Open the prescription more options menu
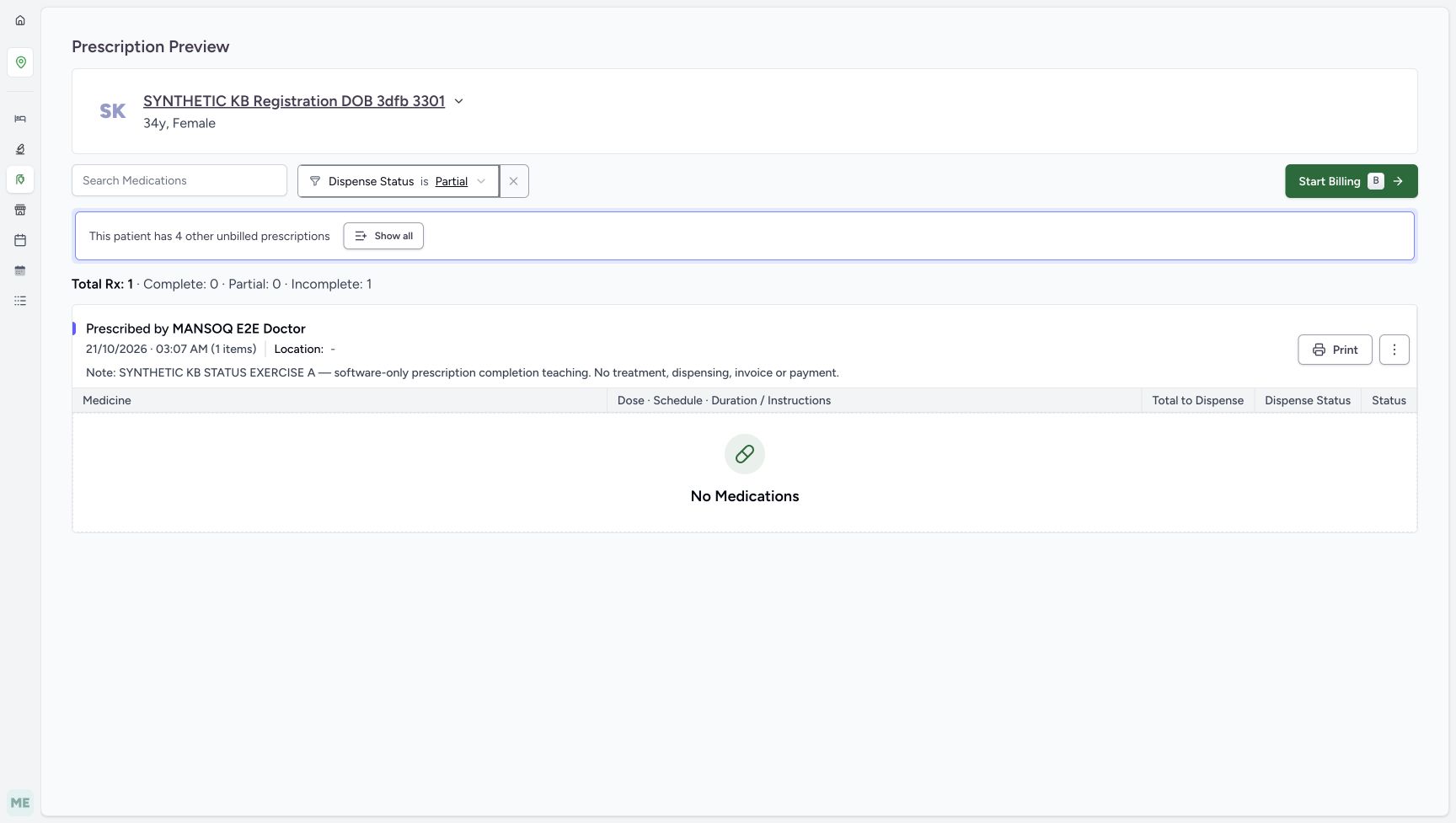 1394,350
